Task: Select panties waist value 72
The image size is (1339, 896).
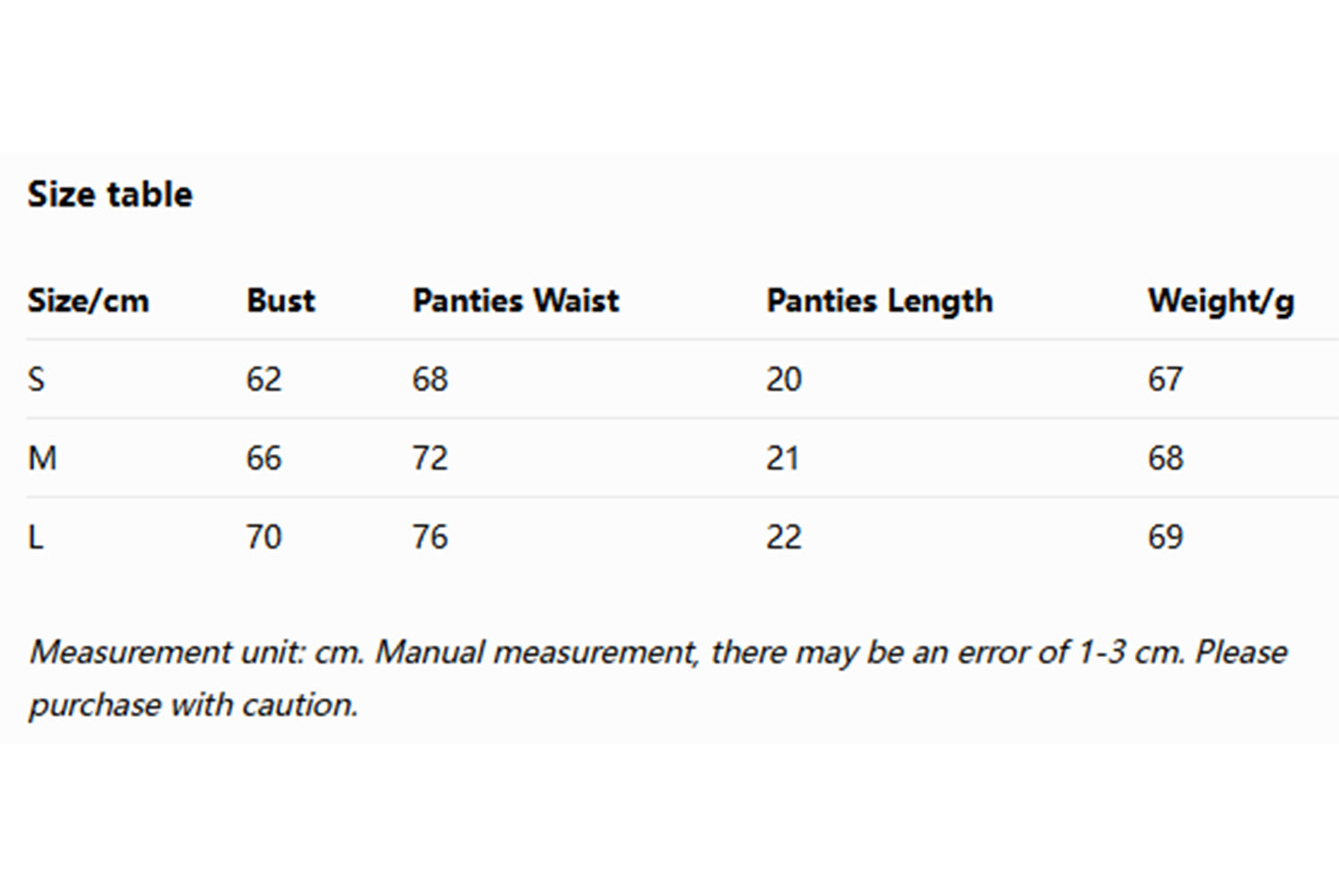Action: point(429,458)
